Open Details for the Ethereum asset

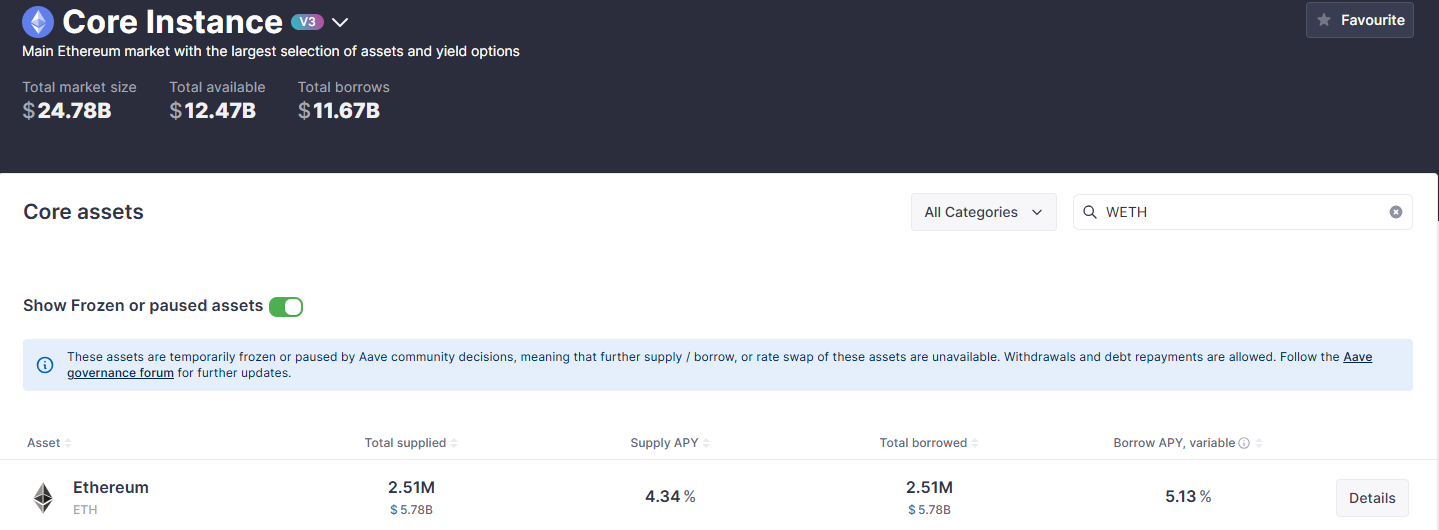point(1371,498)
